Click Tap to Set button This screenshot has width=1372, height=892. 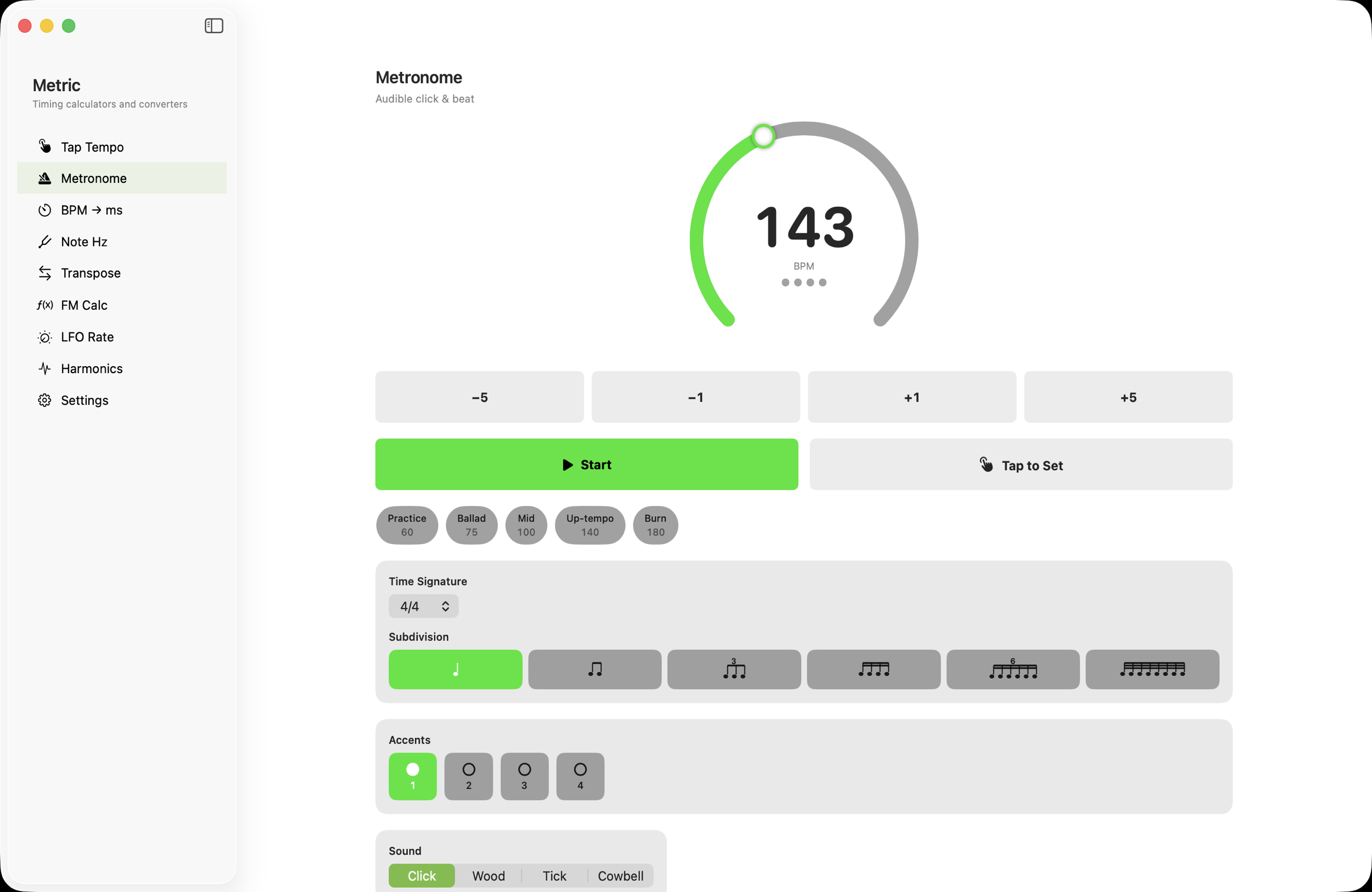pos(1021,464)
